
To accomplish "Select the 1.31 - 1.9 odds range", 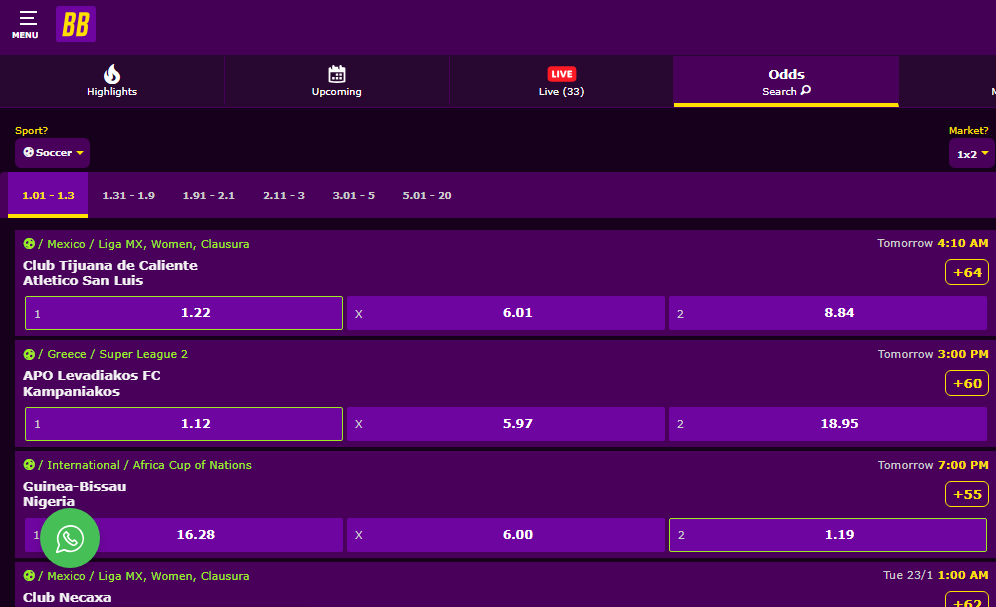I will [128, 196].
